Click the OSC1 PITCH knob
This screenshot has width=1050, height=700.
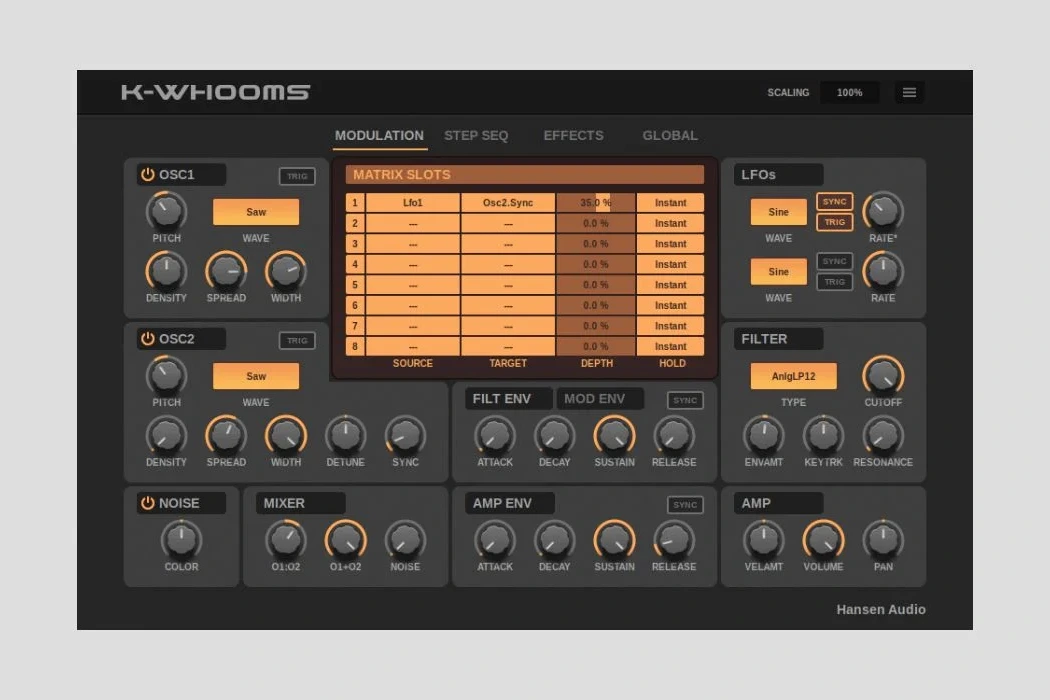click(166, 211)
